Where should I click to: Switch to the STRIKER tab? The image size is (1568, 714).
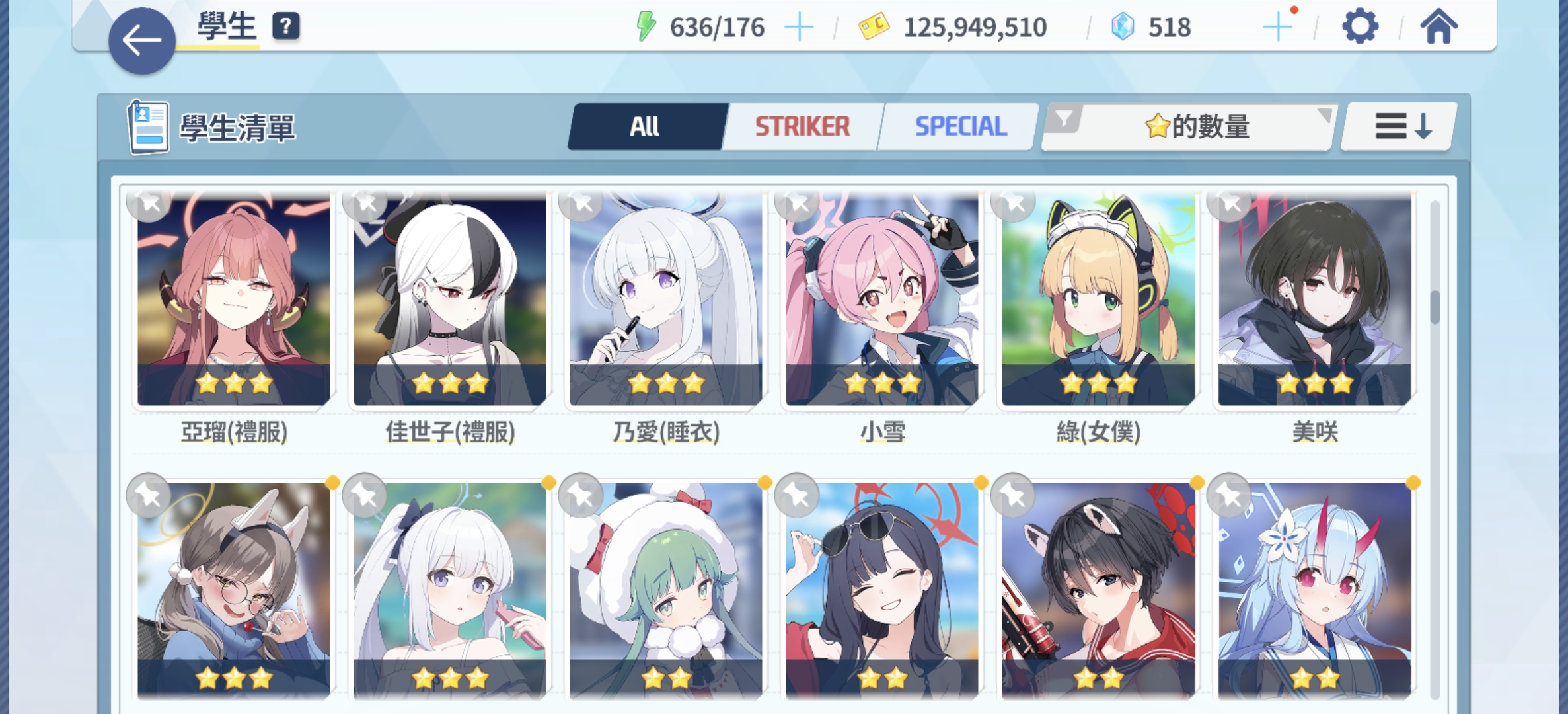tap(802, 126)
